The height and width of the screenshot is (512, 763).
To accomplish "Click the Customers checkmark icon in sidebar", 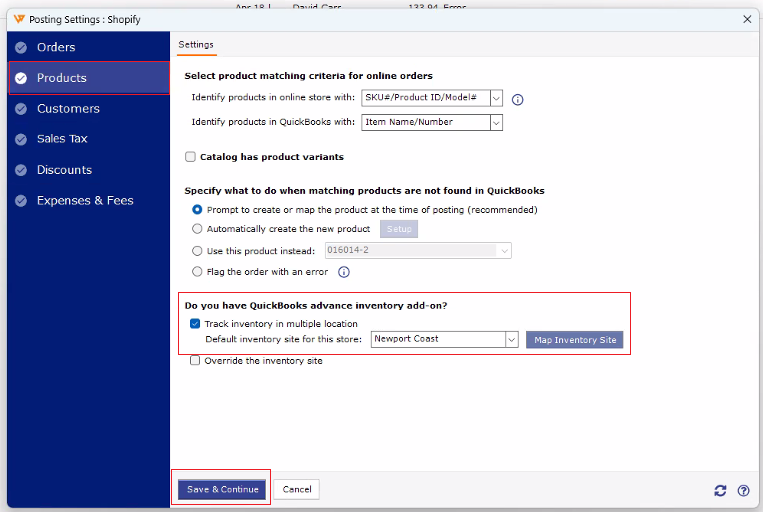I will [x=21, y=109].
